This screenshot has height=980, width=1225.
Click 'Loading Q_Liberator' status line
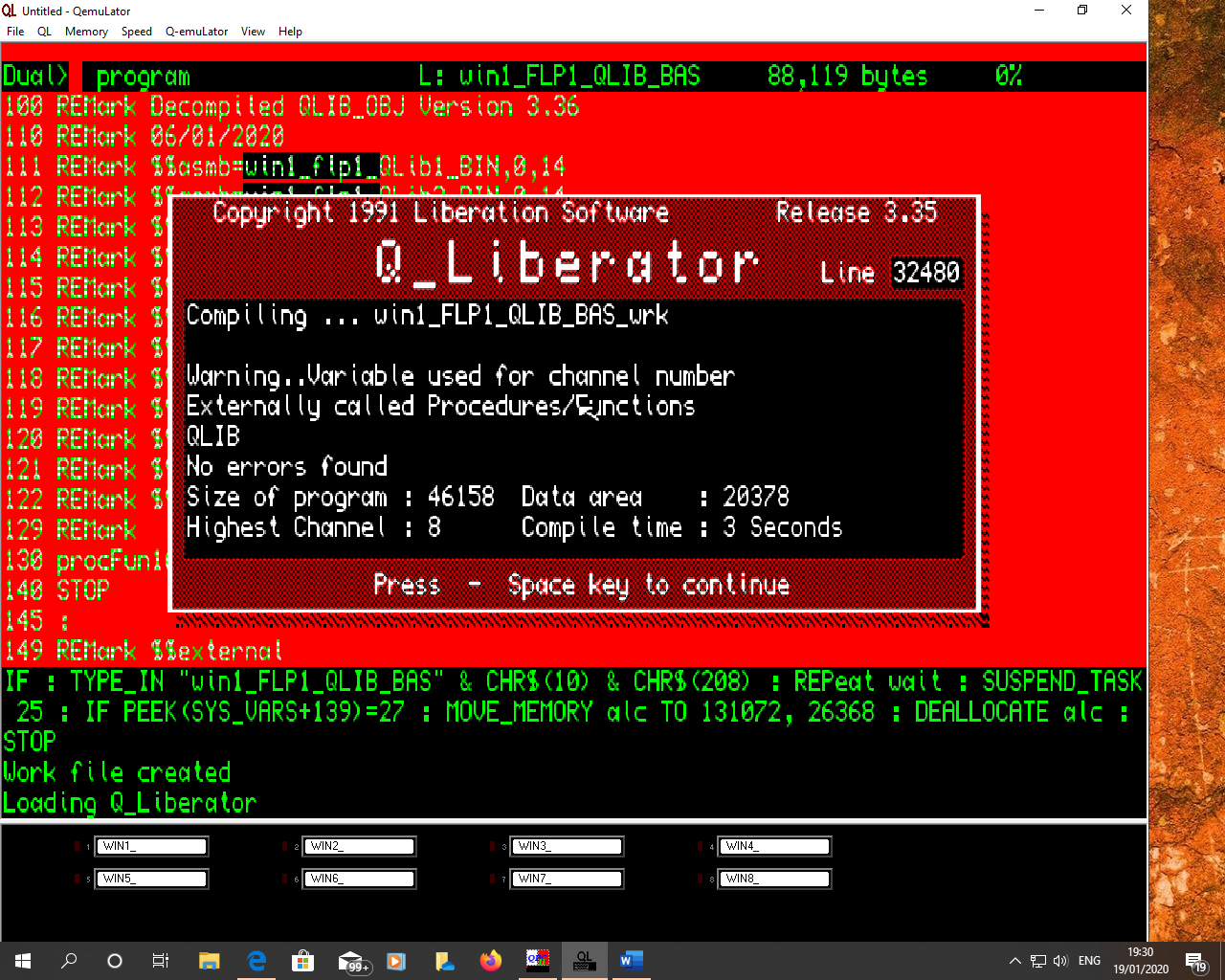tap(130, 804)
